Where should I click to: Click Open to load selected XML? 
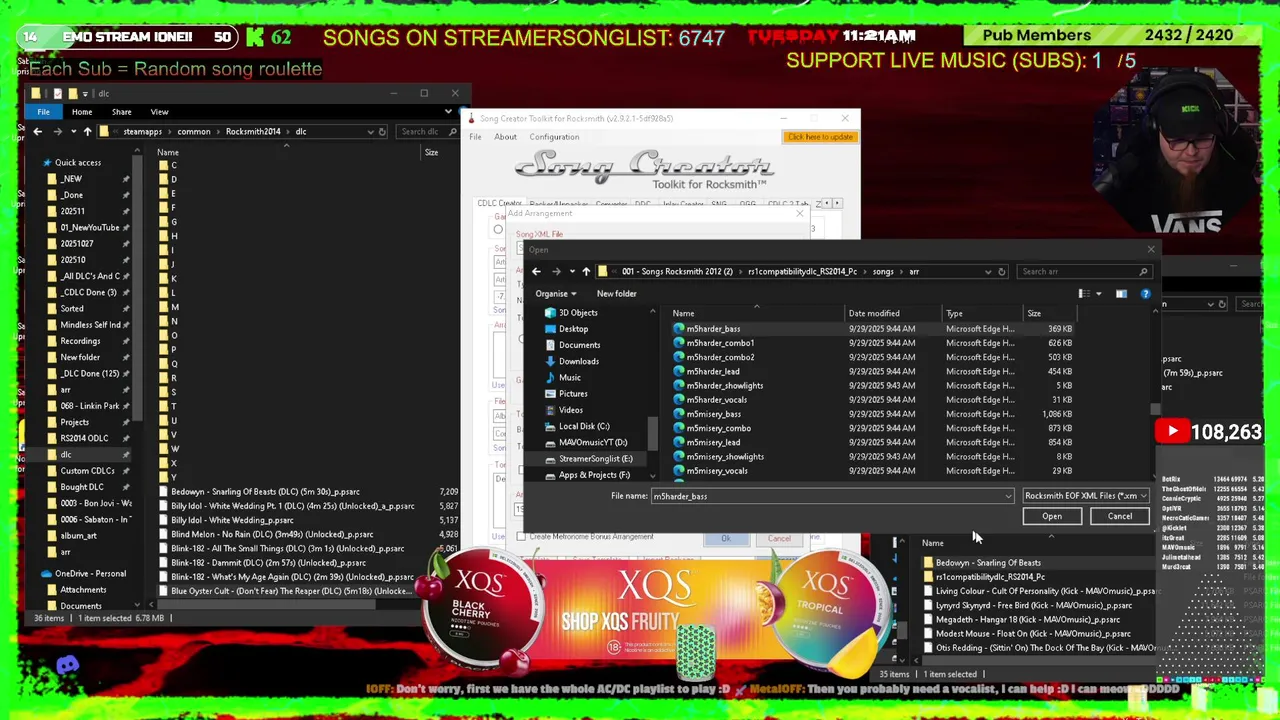click(1052, 516)
